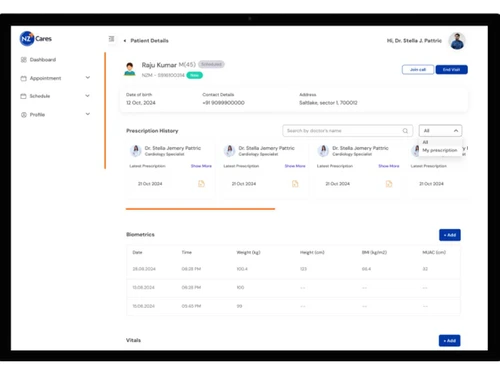Collapse the sidebar menu icon

pos(111,39)
